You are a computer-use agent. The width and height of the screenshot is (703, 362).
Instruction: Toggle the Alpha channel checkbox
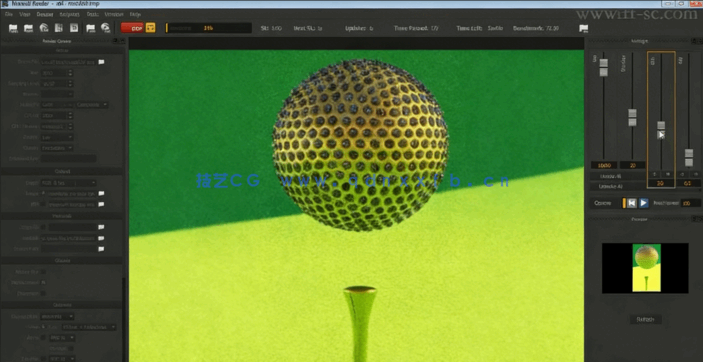(x=43, y=337)
